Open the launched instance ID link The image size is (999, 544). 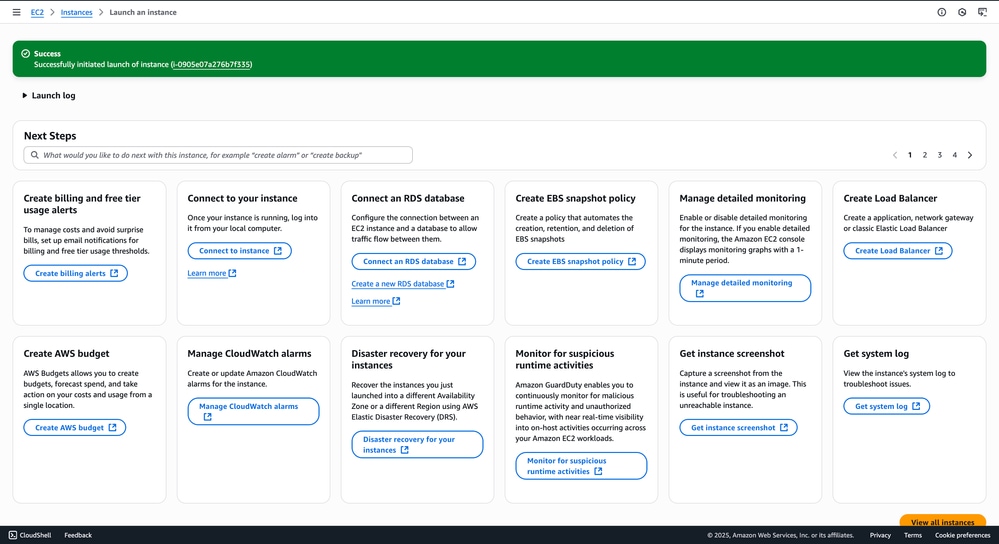tap(211, 65)
